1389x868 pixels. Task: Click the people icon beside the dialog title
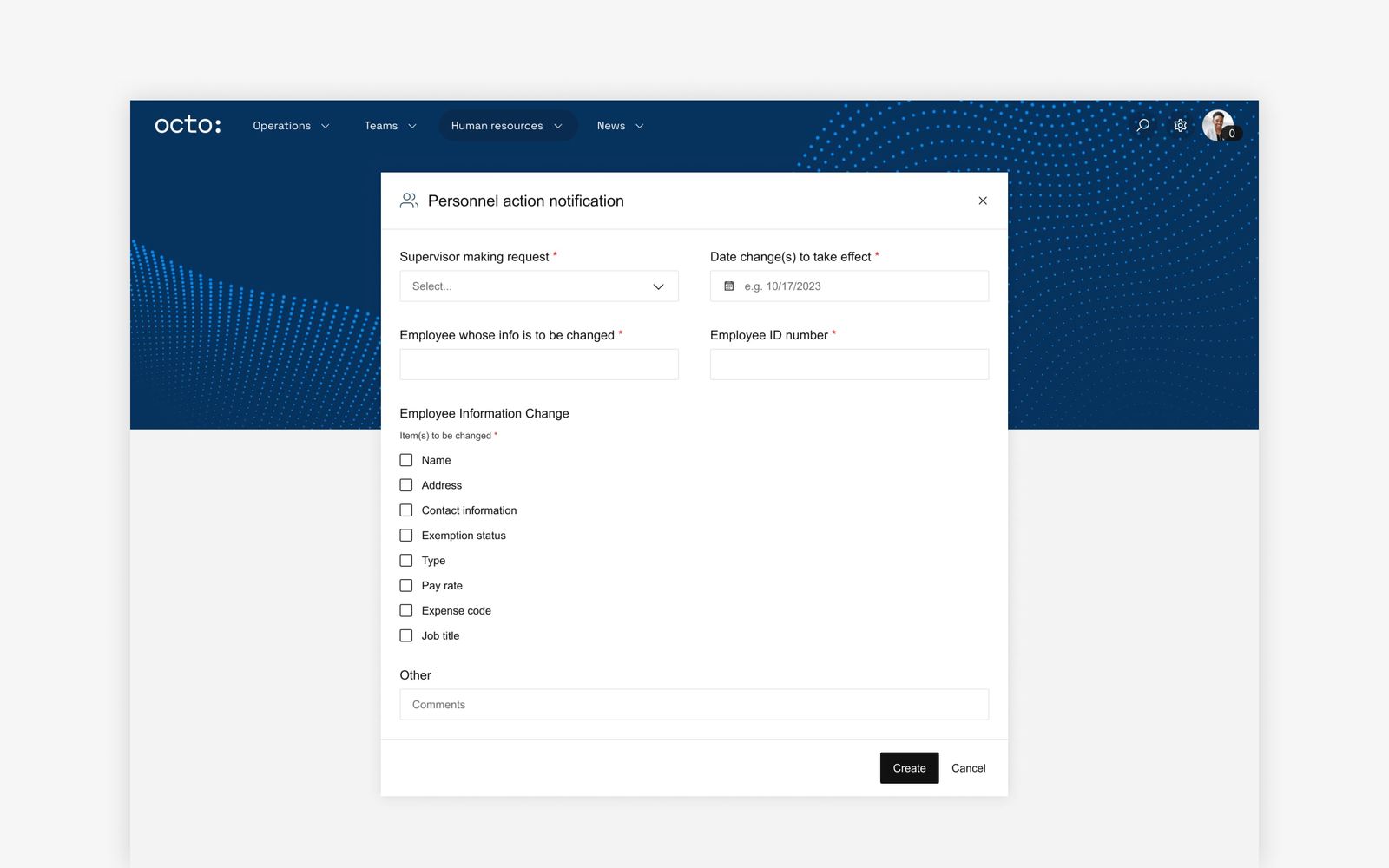[x=408, y=200]
